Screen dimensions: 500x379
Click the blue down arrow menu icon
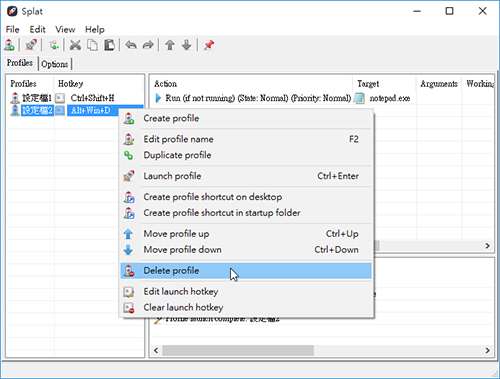pyautogui.click(x=128, y=250)
